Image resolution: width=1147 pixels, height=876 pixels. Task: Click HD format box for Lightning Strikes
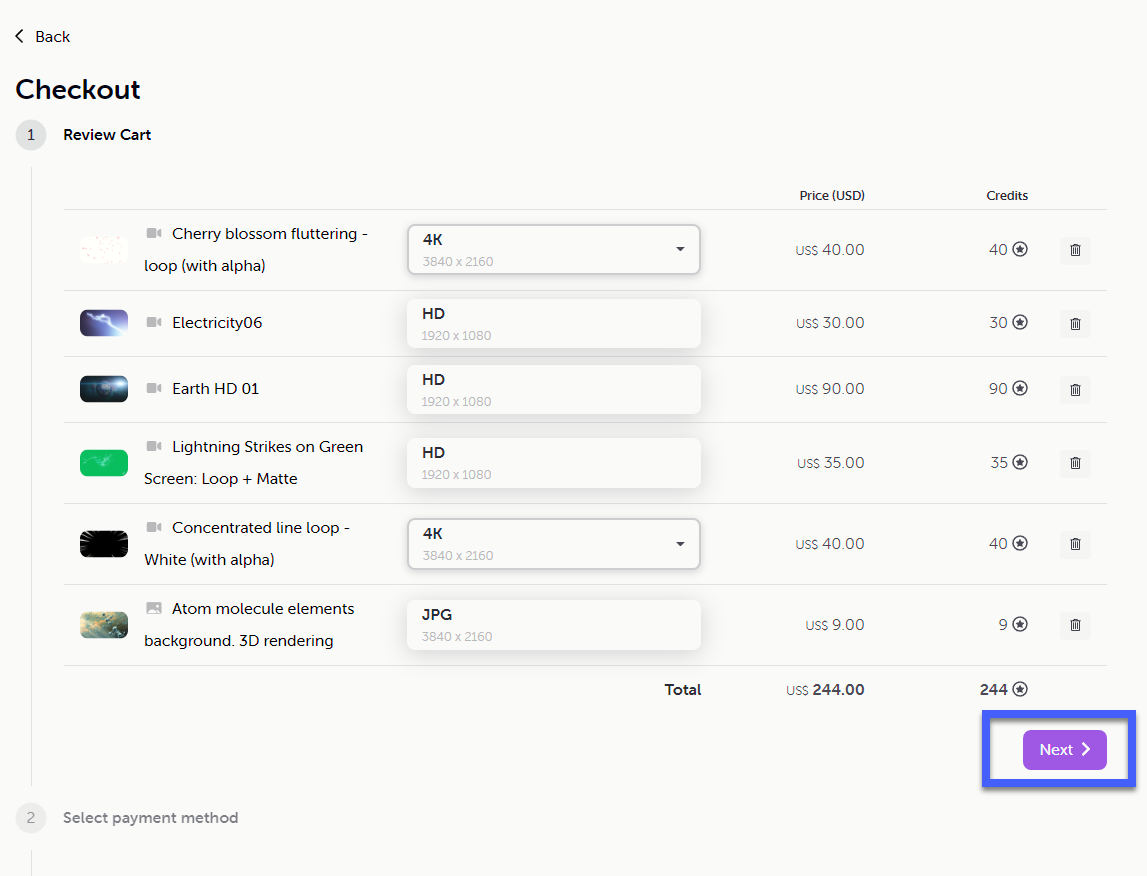click(x=554, y=462)
